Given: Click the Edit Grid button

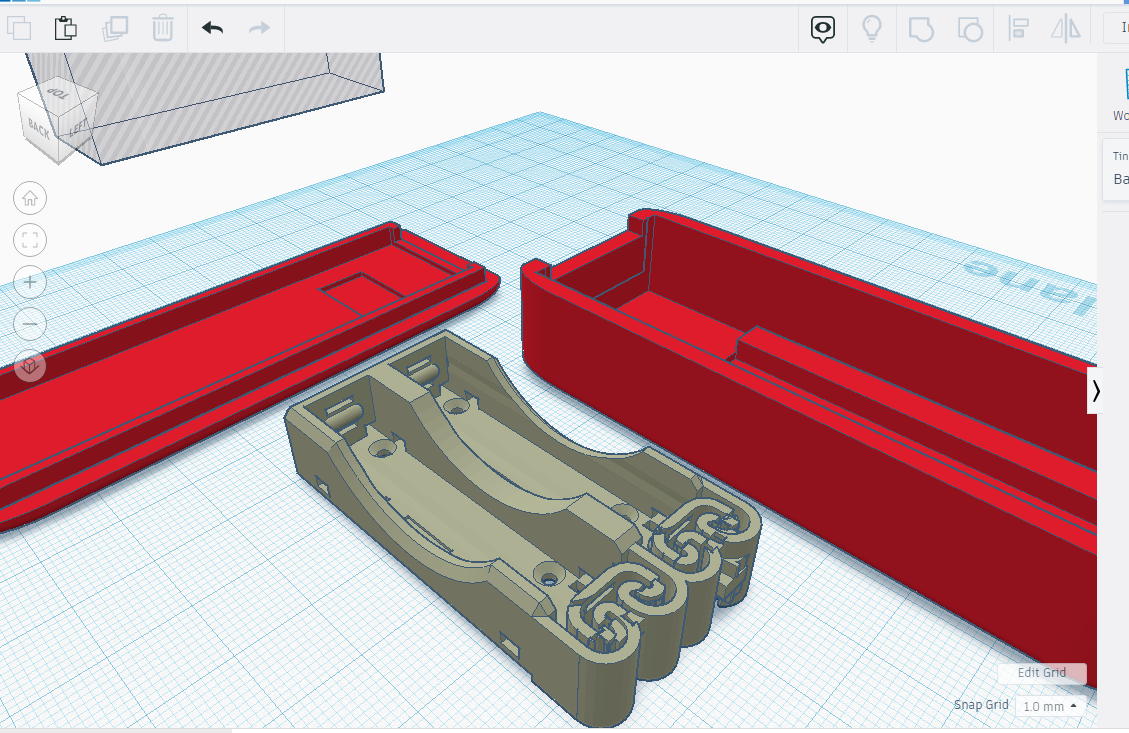Looking at the screenshot, I should [1041, 673].
